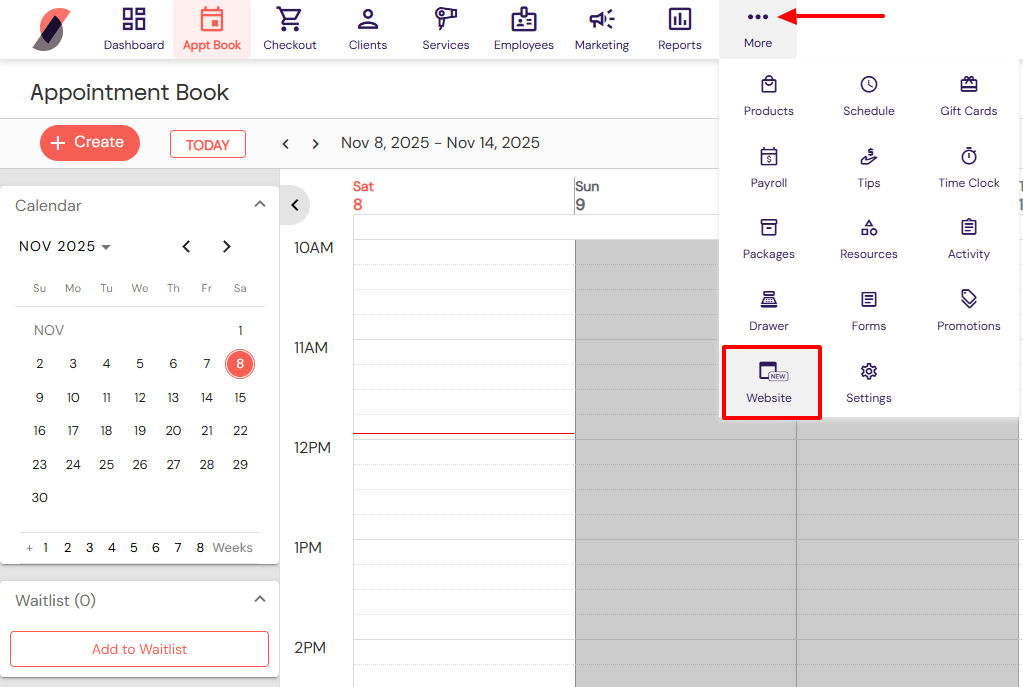Select November 15 in mini calendar
This screenshot has width=1023, height=687.
pyautogui.click(x=240, y=397)
